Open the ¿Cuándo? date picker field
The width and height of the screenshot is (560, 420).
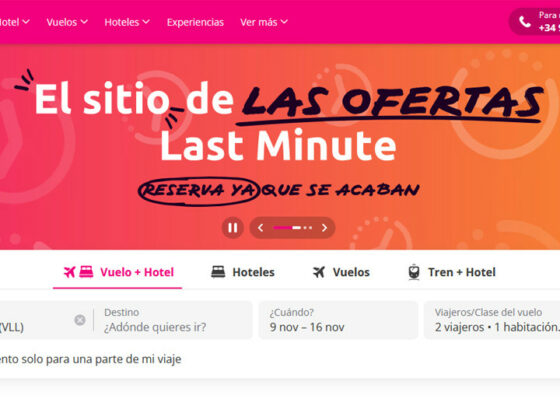(338, 320)
